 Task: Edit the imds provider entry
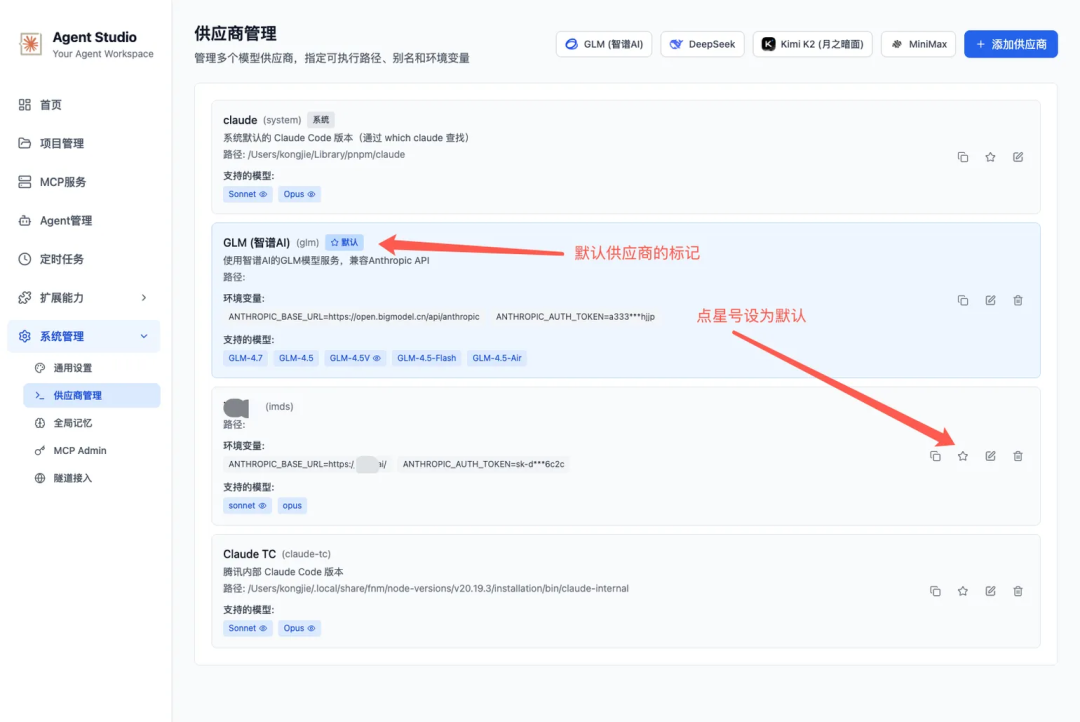[x=990, y=456]
